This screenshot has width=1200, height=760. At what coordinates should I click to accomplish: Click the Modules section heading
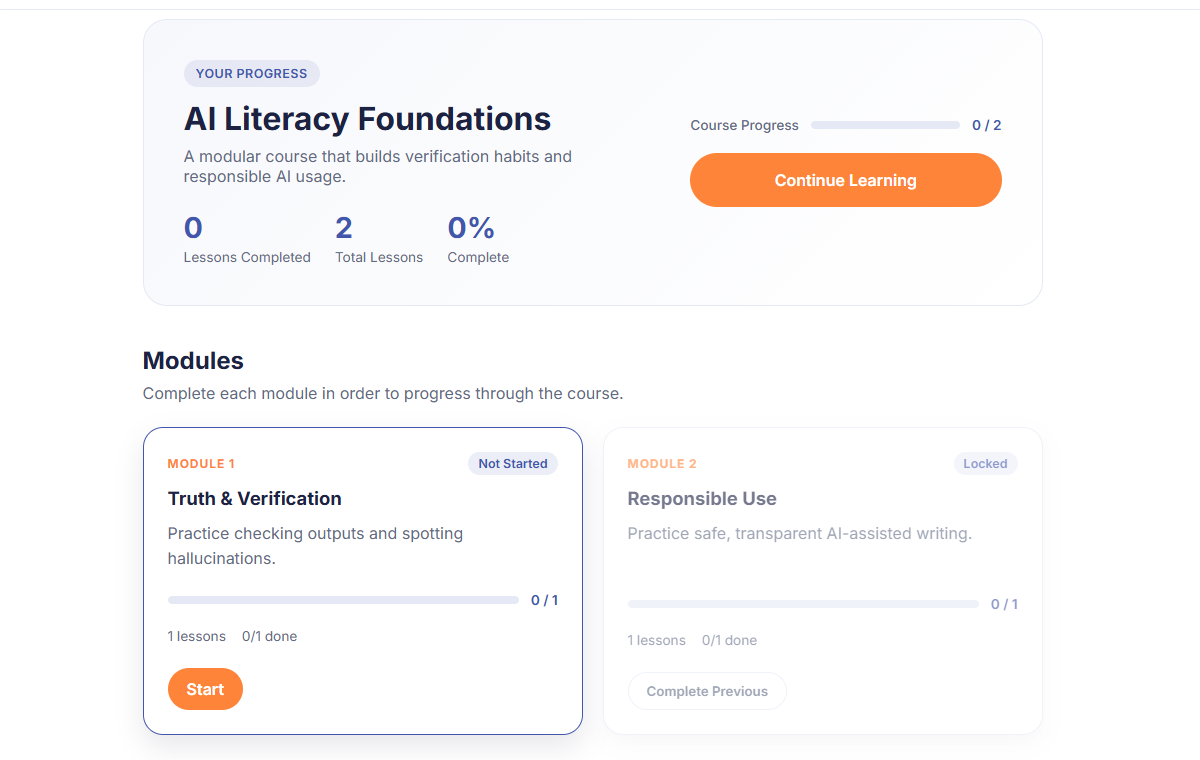pyautogui.click(x=193, y=360)
